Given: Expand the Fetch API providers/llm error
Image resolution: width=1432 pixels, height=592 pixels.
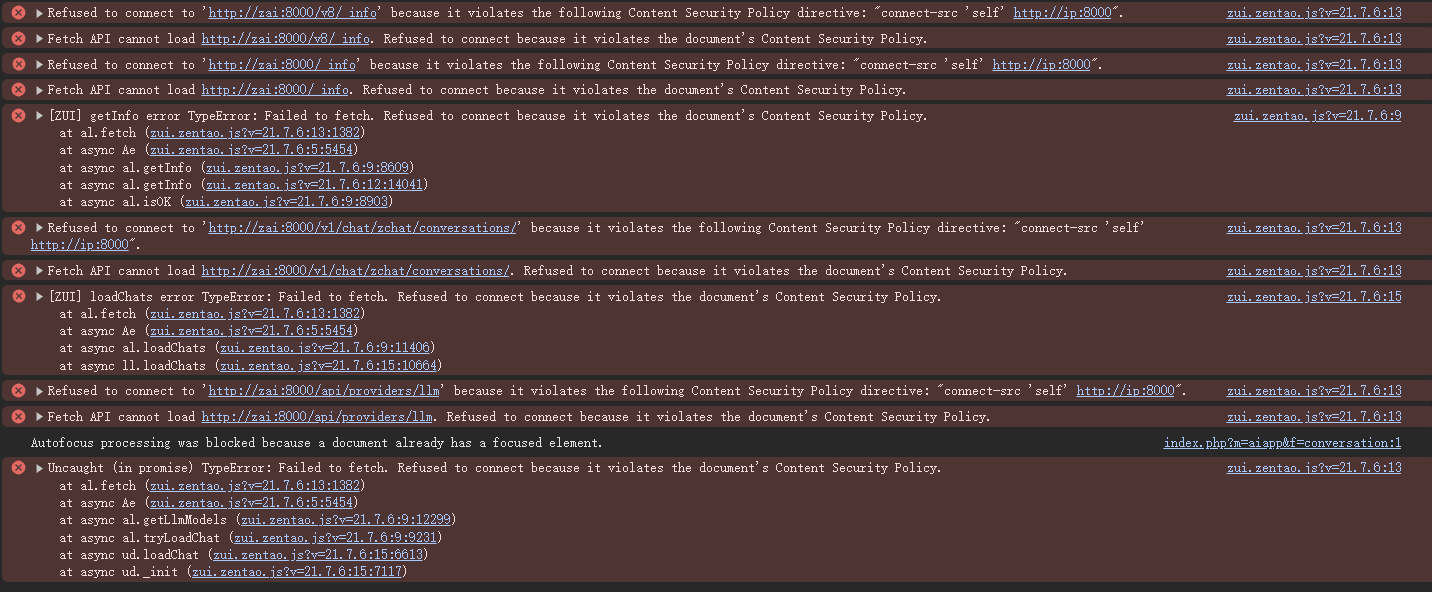Looking at the screenshot, I should pos(40,417).
